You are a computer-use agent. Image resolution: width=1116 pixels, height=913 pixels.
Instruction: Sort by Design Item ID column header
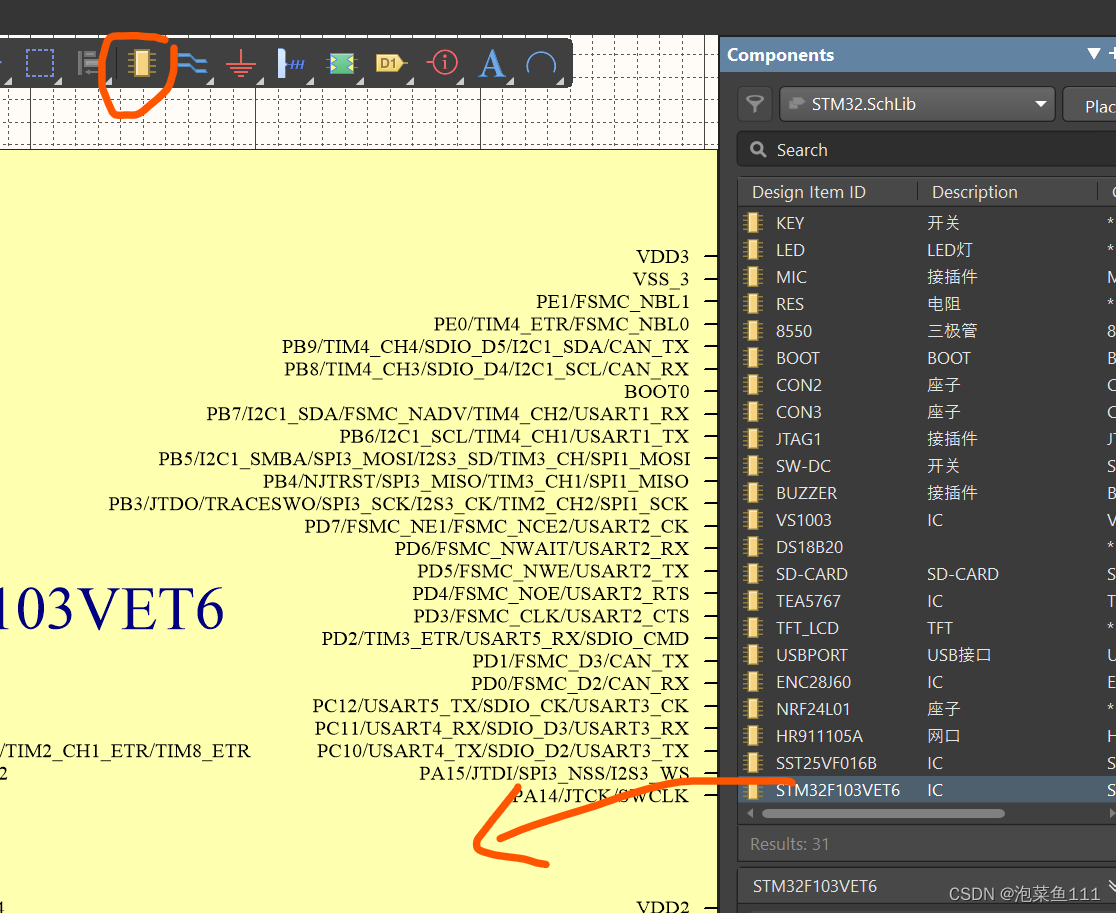(809, 192)
